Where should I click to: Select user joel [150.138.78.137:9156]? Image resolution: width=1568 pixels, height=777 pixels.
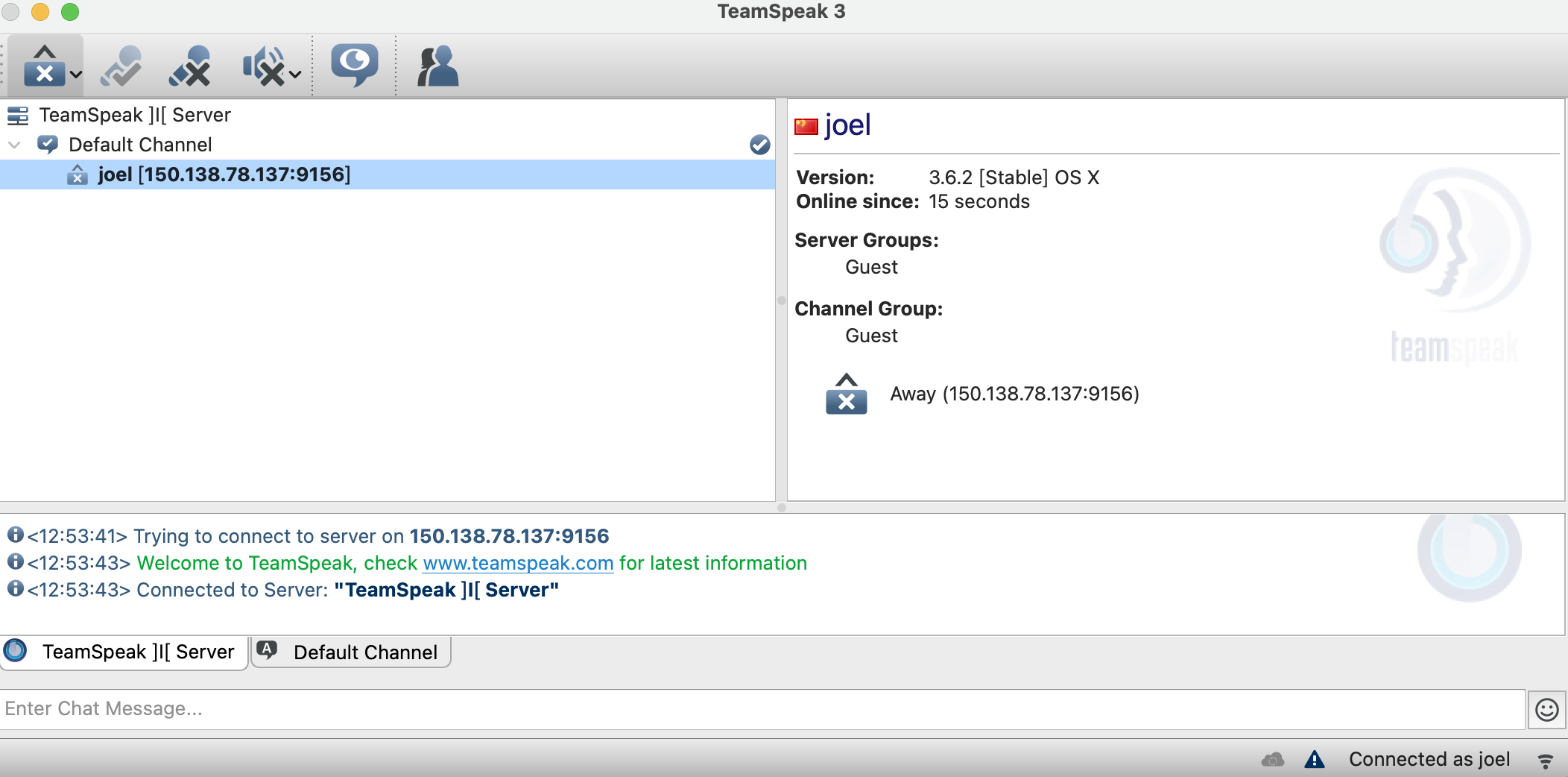[388, 174]
